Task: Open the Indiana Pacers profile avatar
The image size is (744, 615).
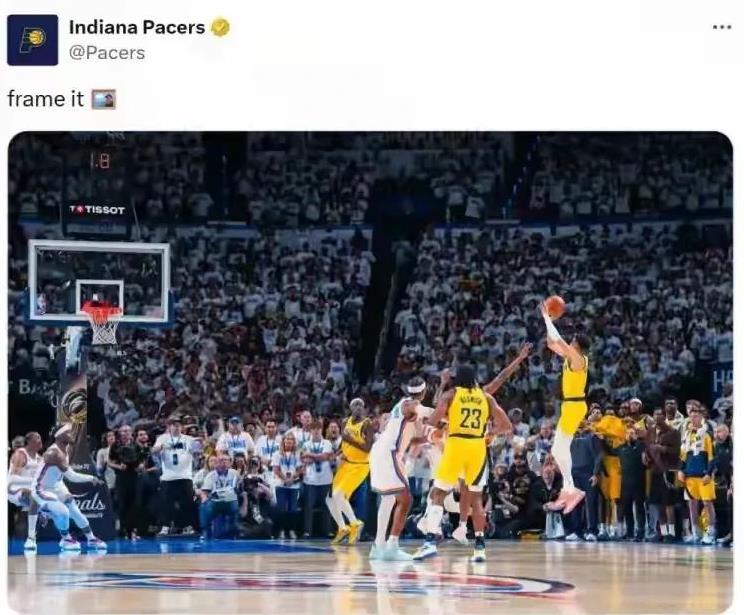Action: (32, 40)
